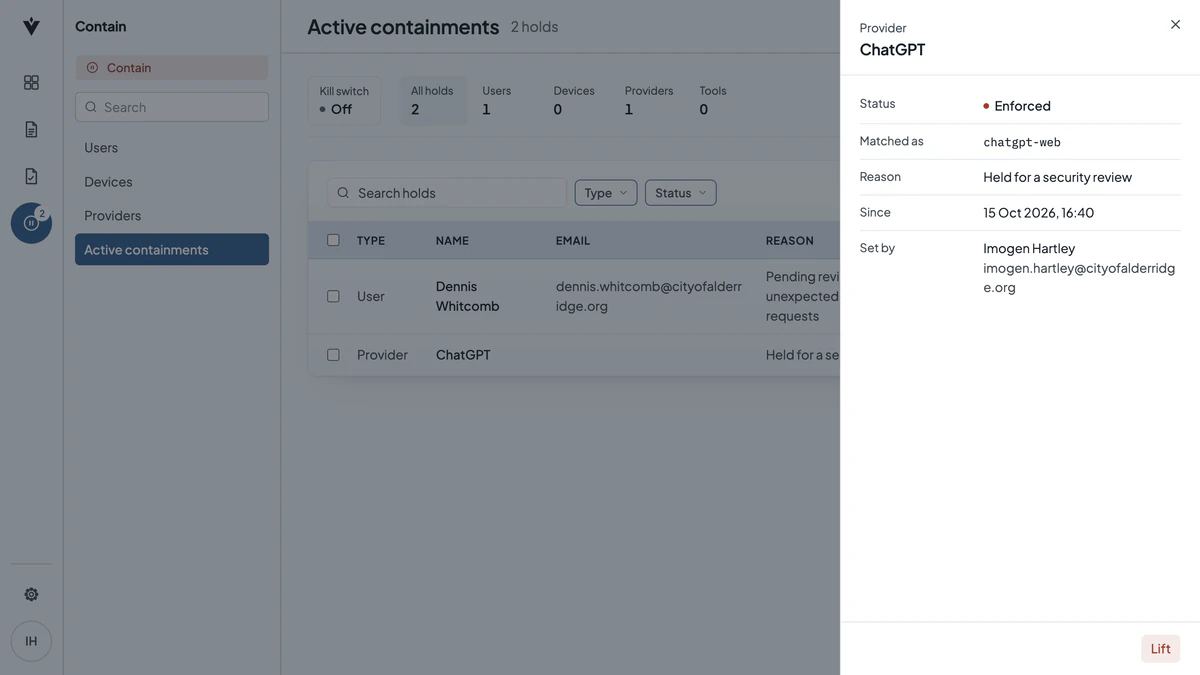
Task: Click Dennis Whitcomb's email address
Action: click(649, 296)
